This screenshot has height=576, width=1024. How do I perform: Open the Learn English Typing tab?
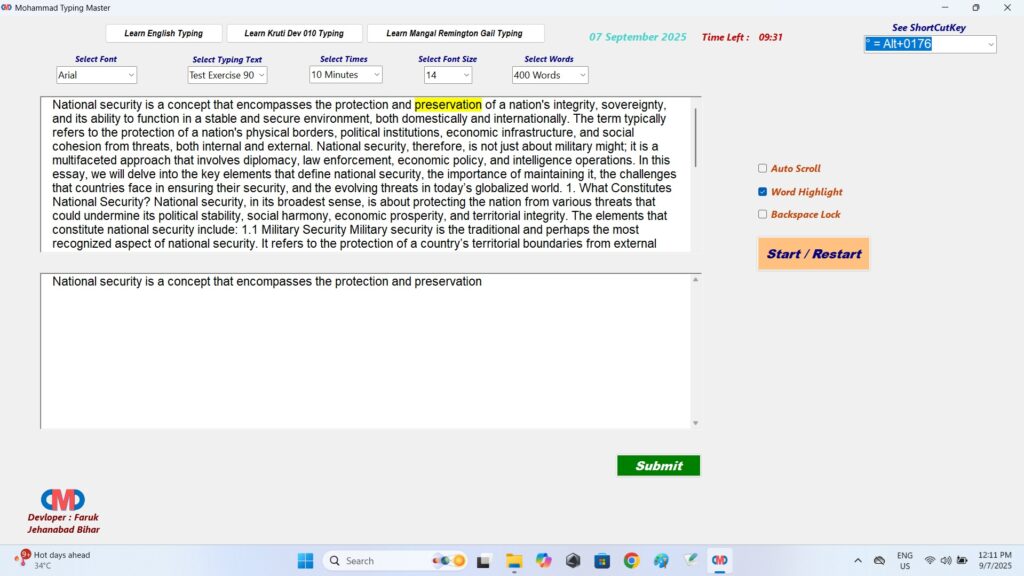164,33
